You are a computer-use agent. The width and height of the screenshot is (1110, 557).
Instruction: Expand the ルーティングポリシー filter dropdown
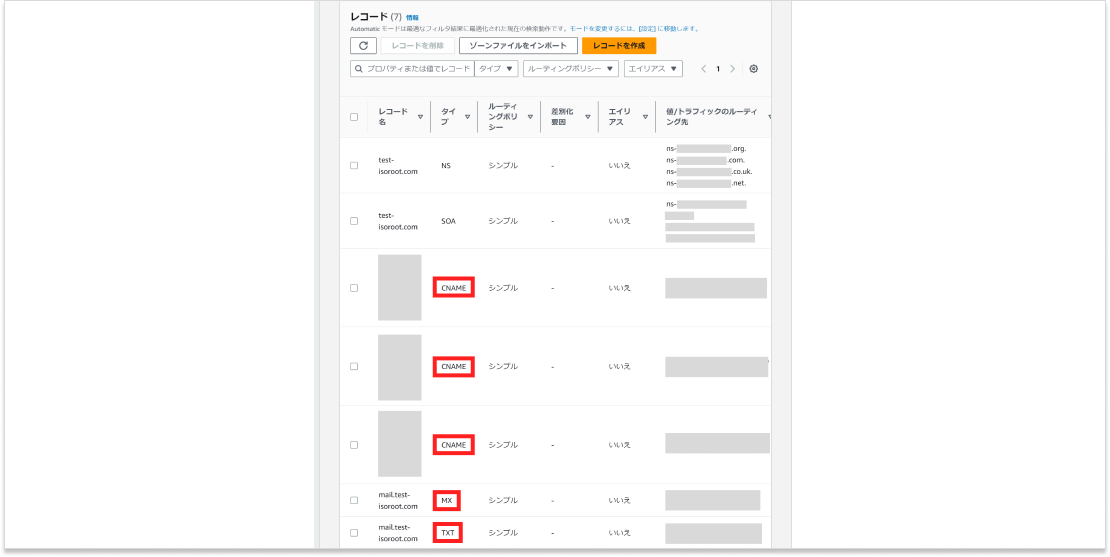[570, 69]
